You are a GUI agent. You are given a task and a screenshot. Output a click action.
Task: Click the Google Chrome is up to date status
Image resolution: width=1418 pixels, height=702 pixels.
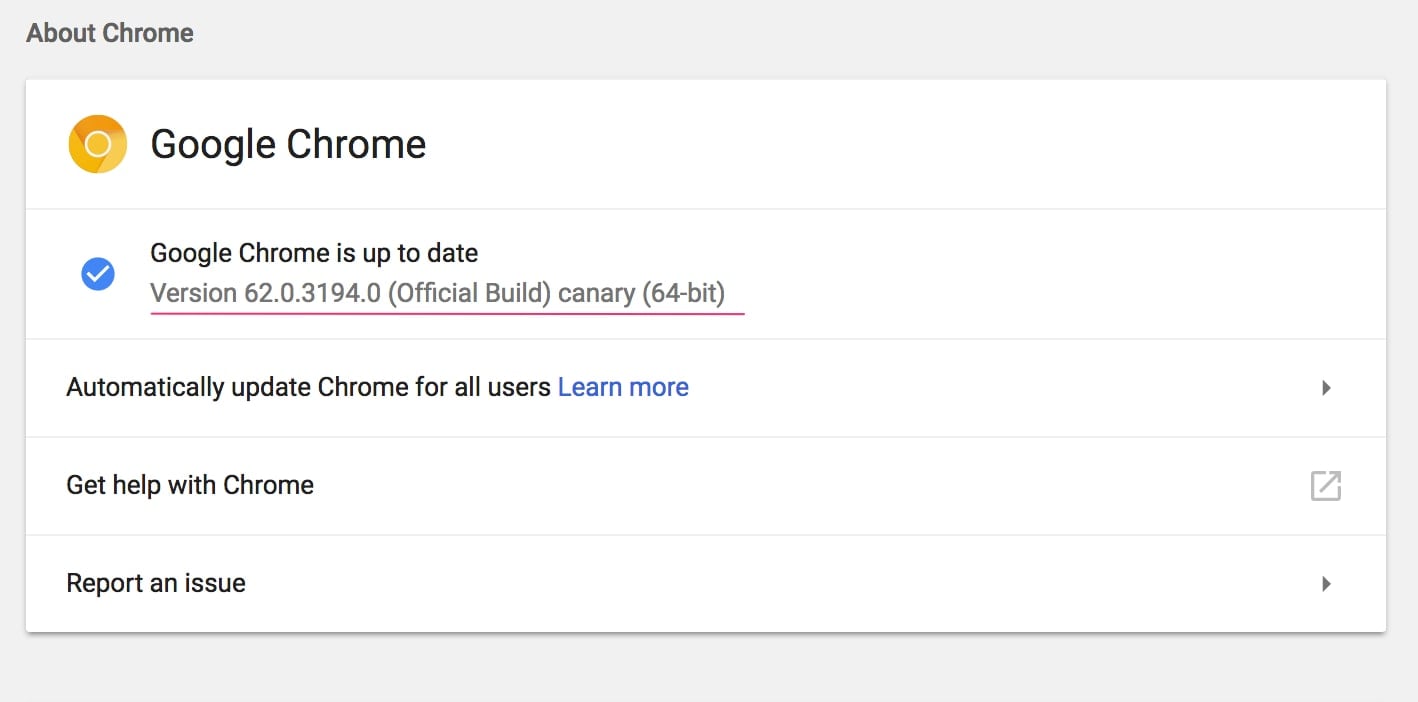click(314, 253)
